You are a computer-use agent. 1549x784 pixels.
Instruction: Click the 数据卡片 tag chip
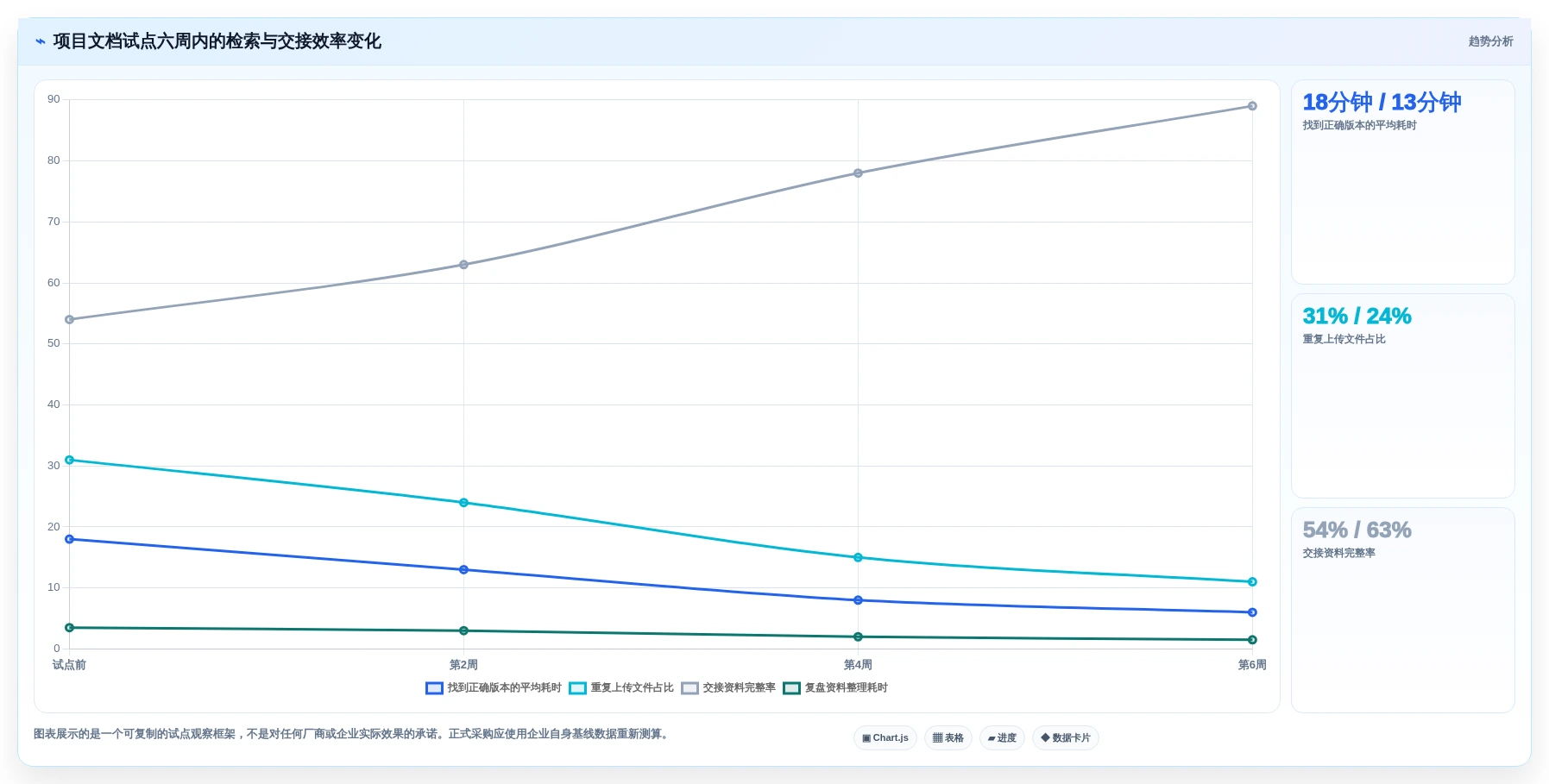[x=1066, y=737]
